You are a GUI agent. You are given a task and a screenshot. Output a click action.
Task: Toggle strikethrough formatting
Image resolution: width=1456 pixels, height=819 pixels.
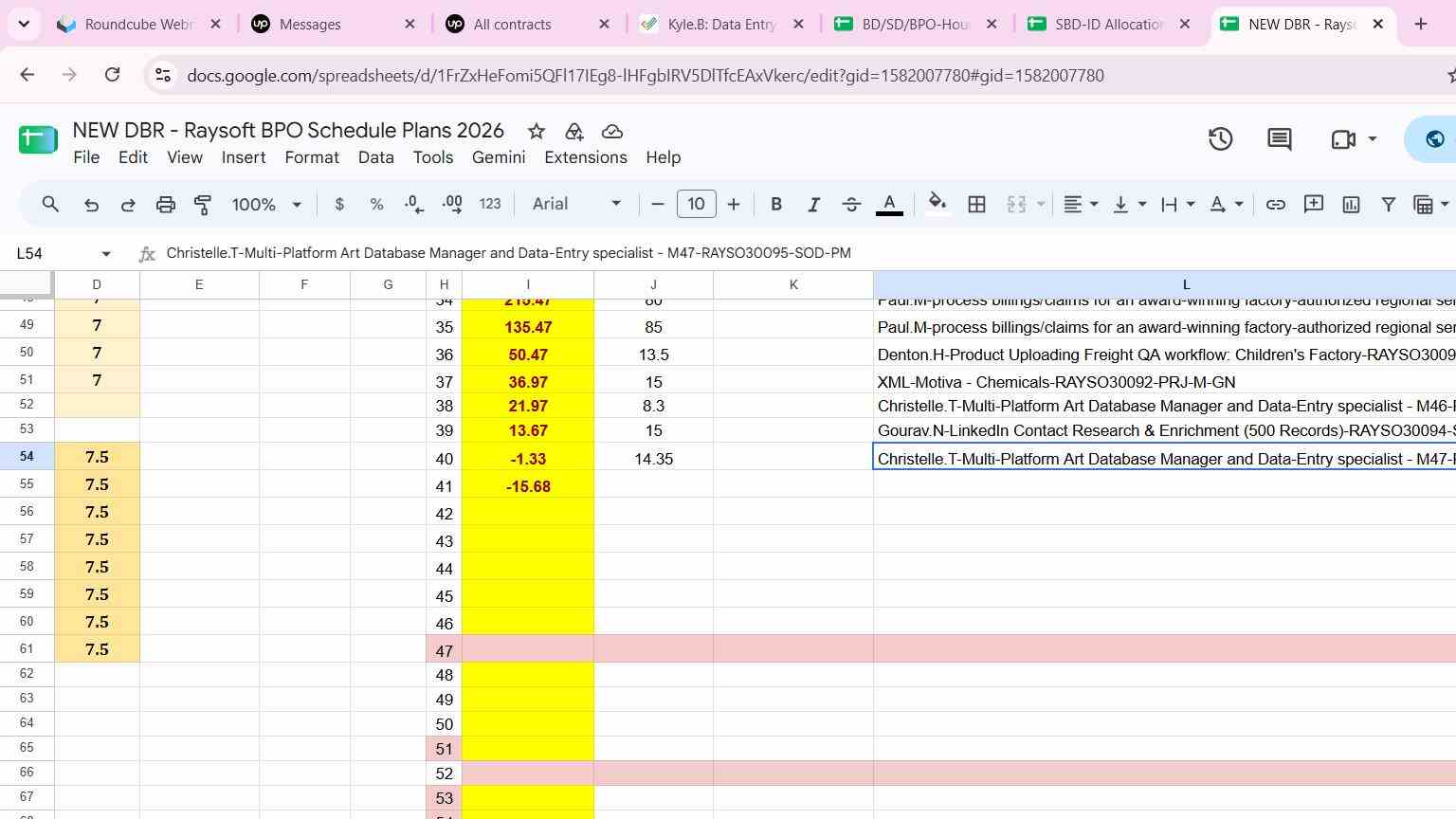[851, 204]
